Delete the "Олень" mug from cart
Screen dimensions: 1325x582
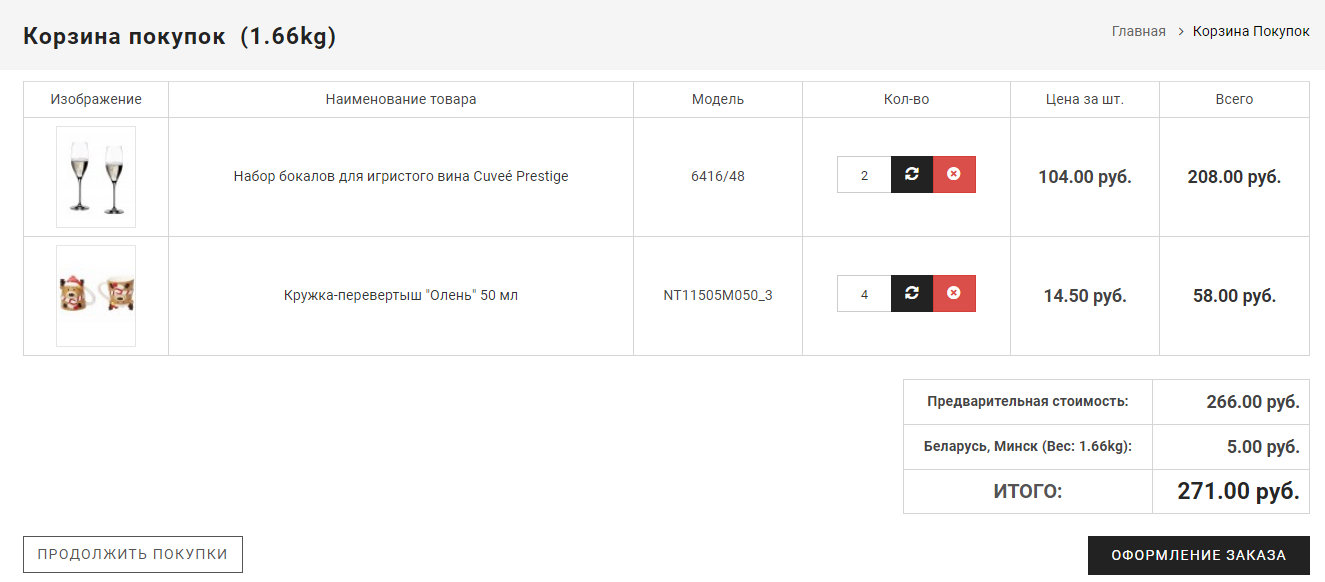(x=954, y=294)
